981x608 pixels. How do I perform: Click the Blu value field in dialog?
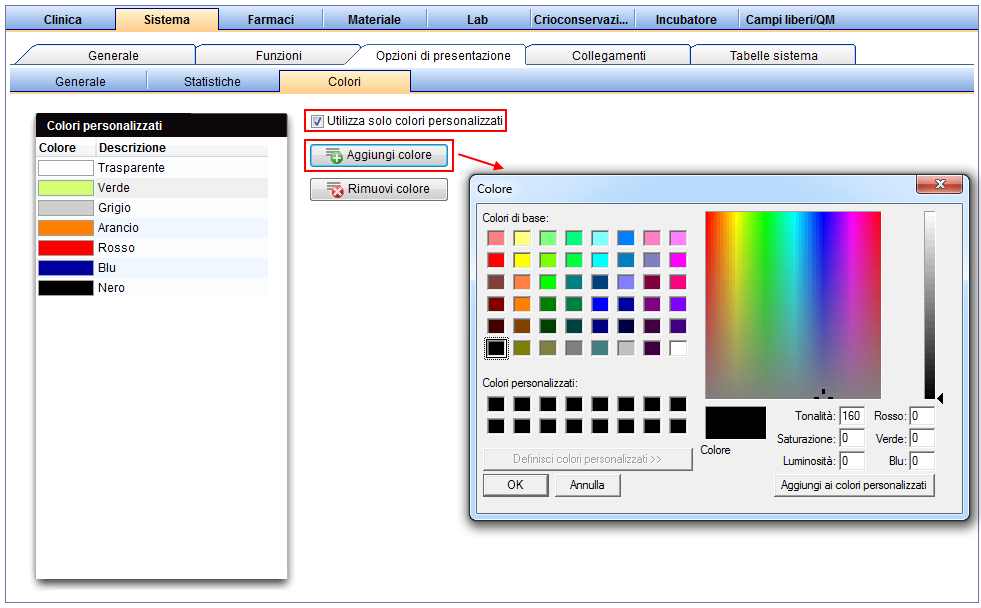coord(922,461)
